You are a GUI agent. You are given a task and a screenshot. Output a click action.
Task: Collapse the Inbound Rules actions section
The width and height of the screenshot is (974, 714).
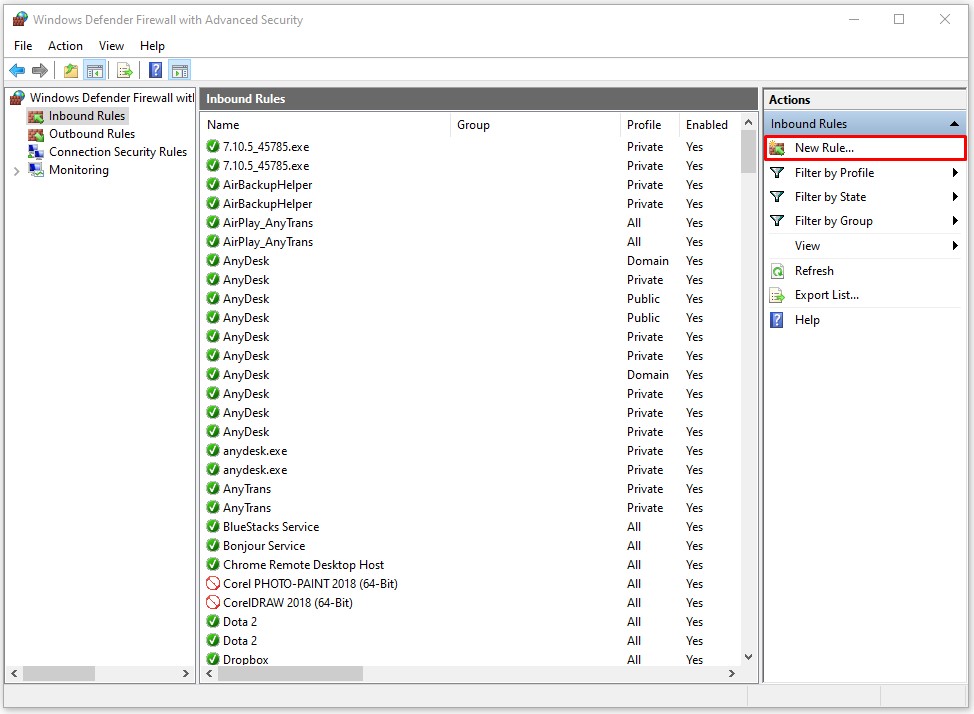pos(954,124)
